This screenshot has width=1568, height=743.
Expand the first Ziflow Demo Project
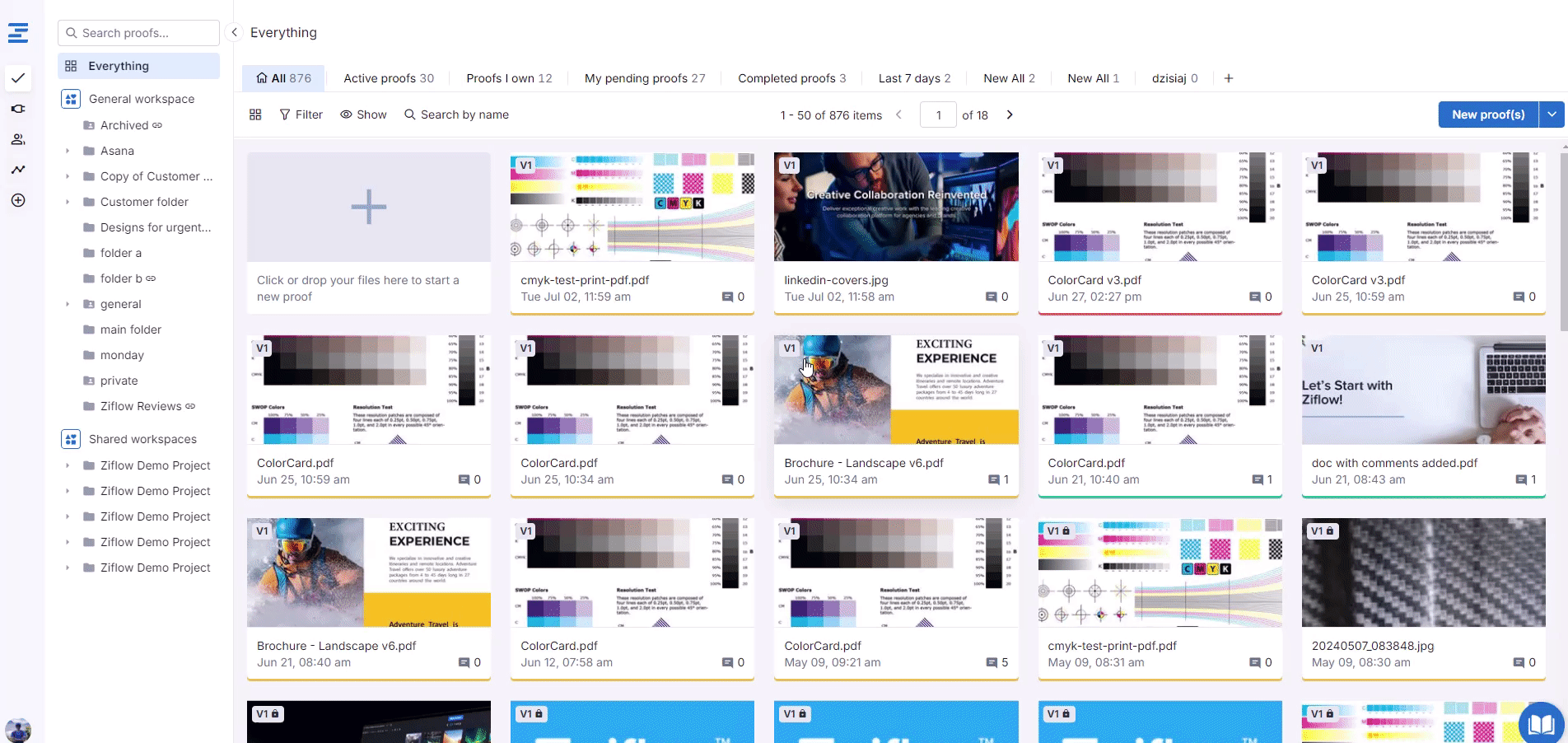tap(68, 465)
